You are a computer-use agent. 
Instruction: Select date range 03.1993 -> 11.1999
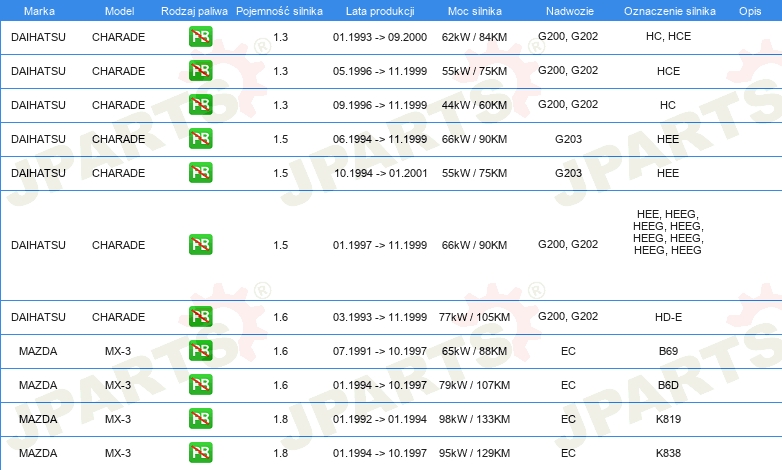pos(380,317)
